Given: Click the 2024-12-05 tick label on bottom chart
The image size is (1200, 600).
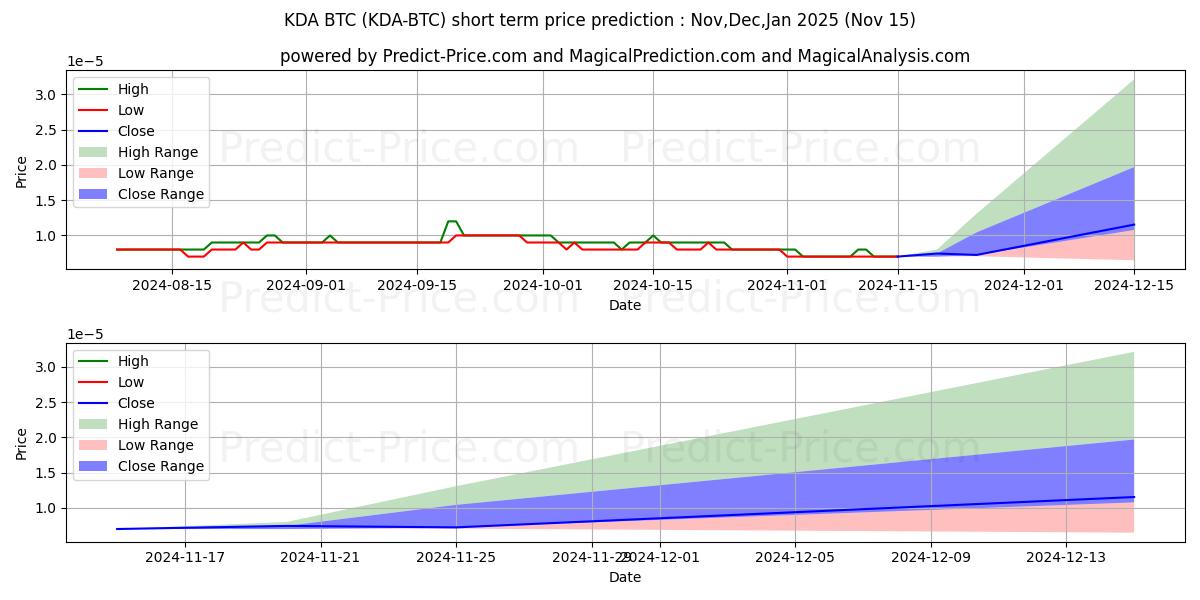Looking at the screenshot, I should pos(795,557).
